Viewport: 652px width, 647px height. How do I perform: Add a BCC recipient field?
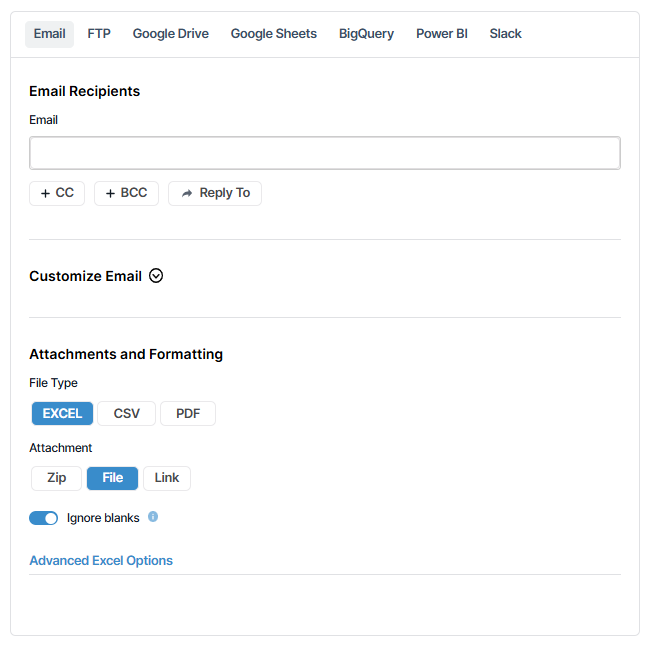pos(126,193)
